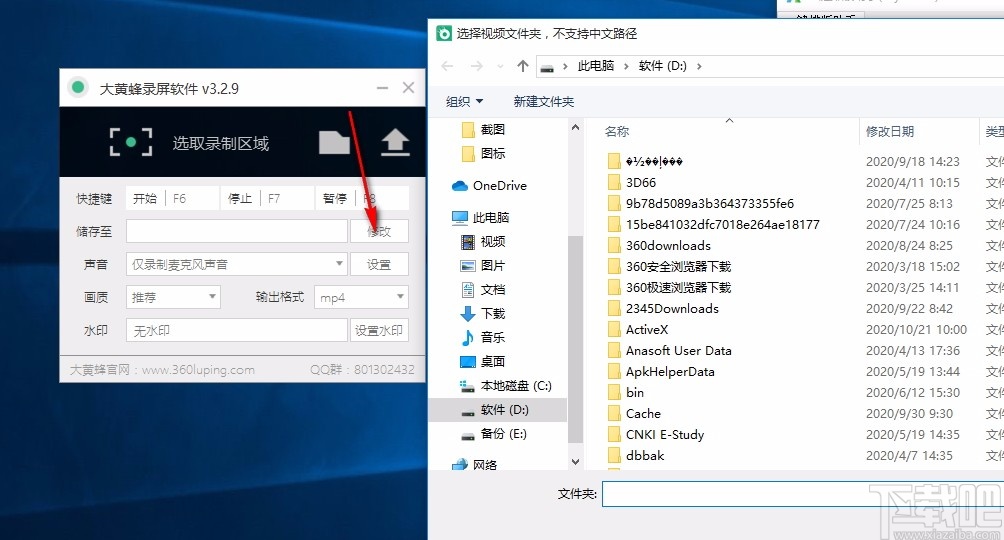Click the select recording area icon

click(x=131, y=142)
